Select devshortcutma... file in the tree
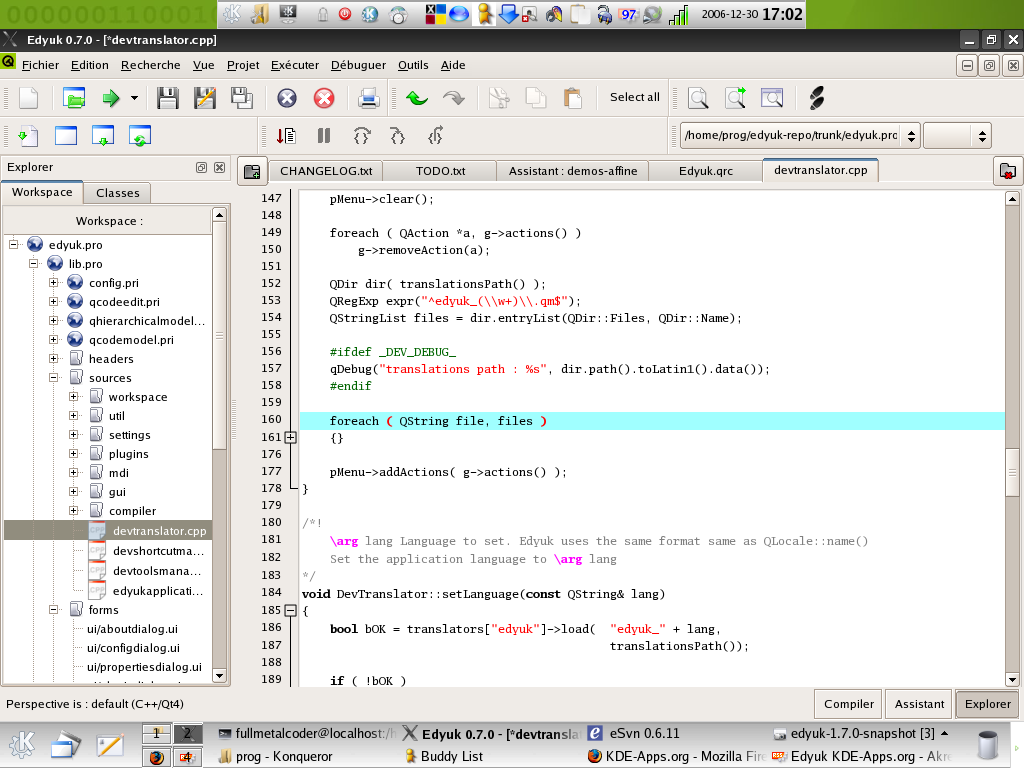This screenshot has width=1024, height=768. 158,551
